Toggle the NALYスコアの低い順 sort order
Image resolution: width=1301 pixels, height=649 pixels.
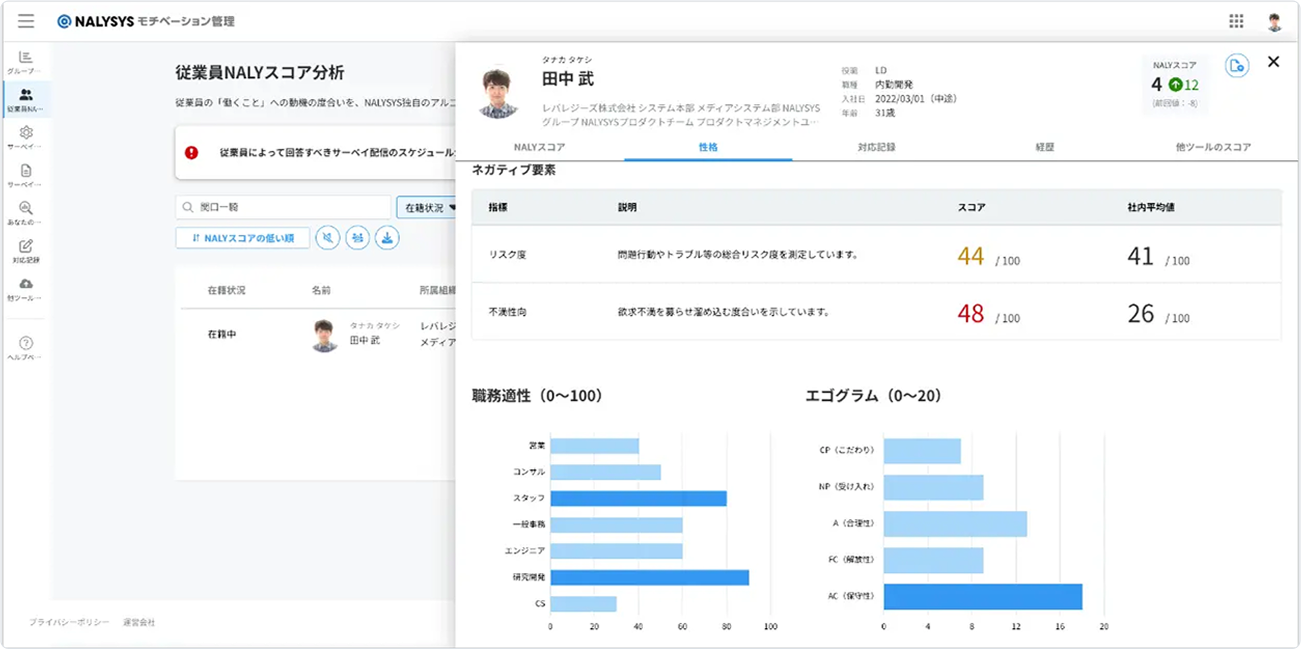[x=243, y=237]
